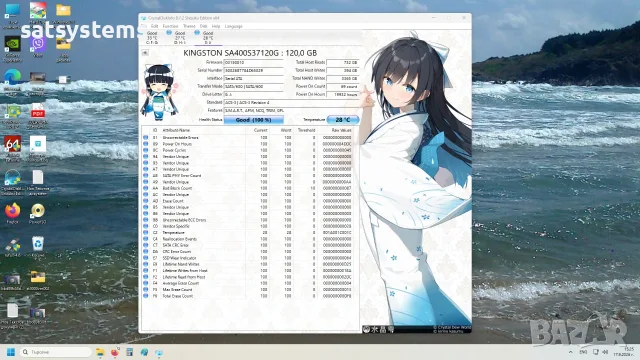The image size is (640, 360).
Task: Select the second disk tab showing 27 °C
Action: pos(180,38)
